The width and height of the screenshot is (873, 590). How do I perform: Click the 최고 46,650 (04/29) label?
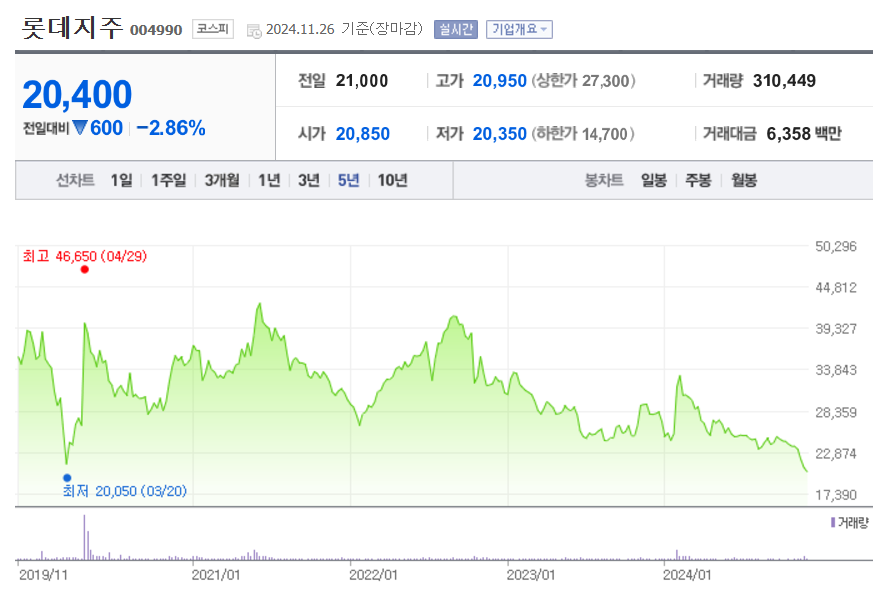tap(85, 256)
